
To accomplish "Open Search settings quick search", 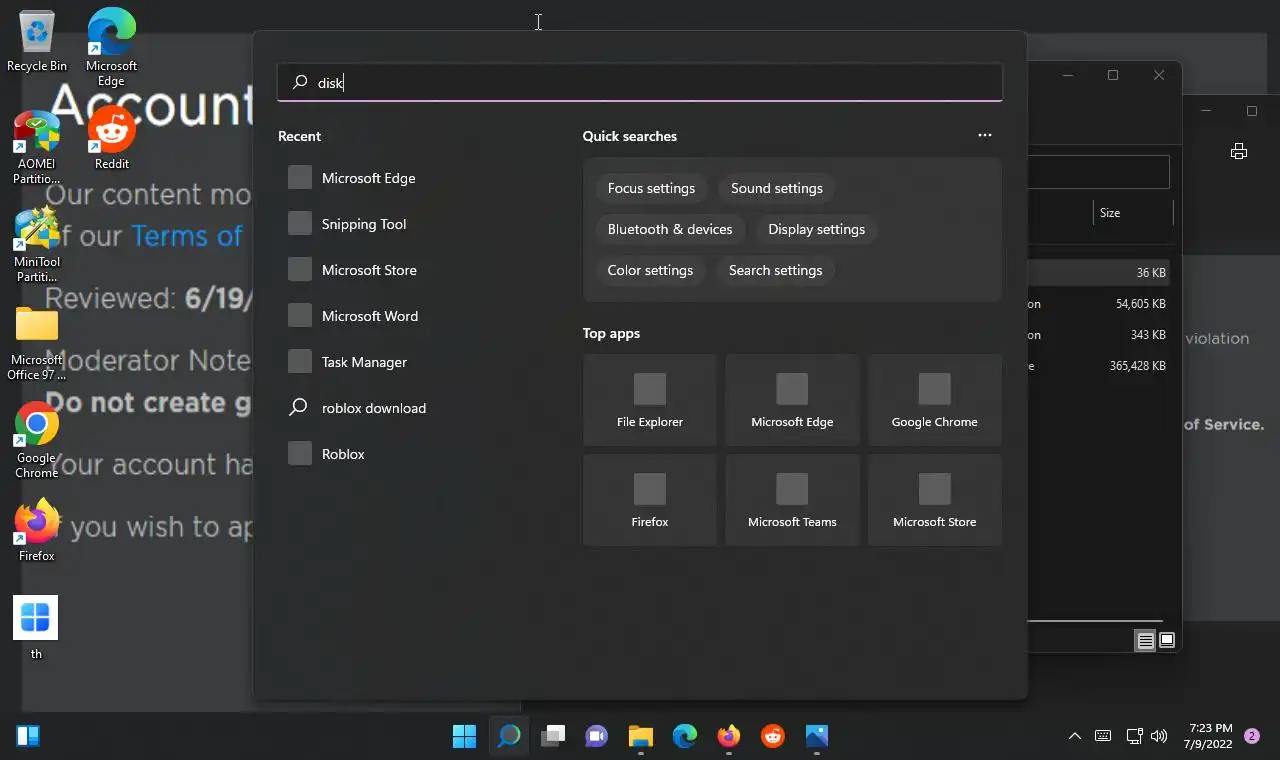I will click(775, 270).
